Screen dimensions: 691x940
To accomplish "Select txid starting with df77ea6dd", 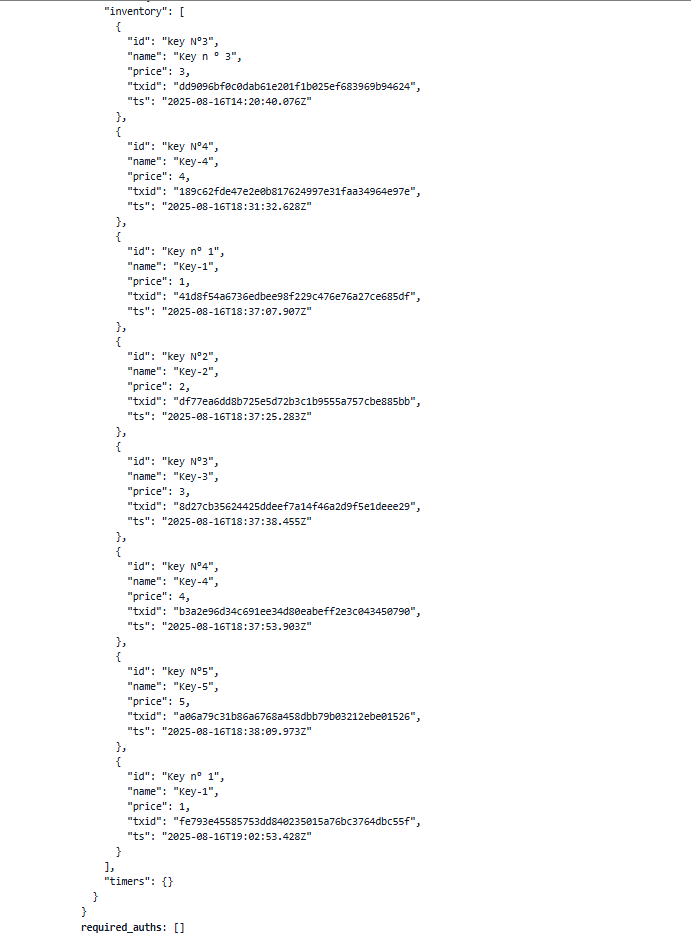I will point(294,401).
